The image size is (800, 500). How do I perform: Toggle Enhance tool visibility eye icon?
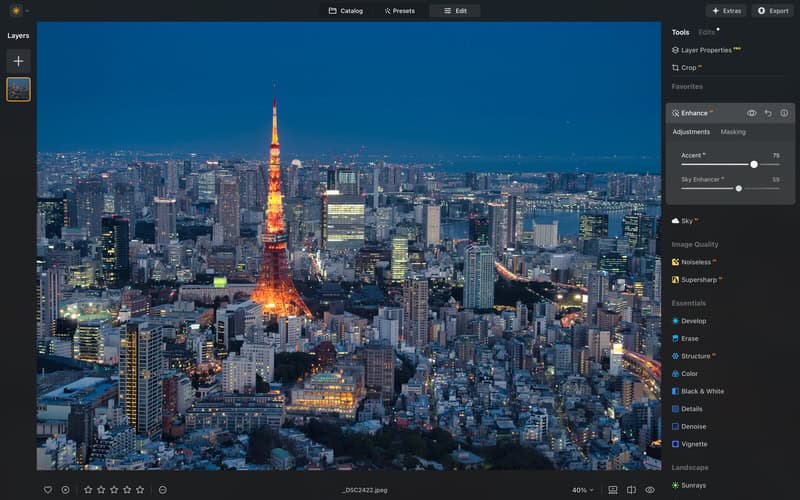[x=752, y=113]
